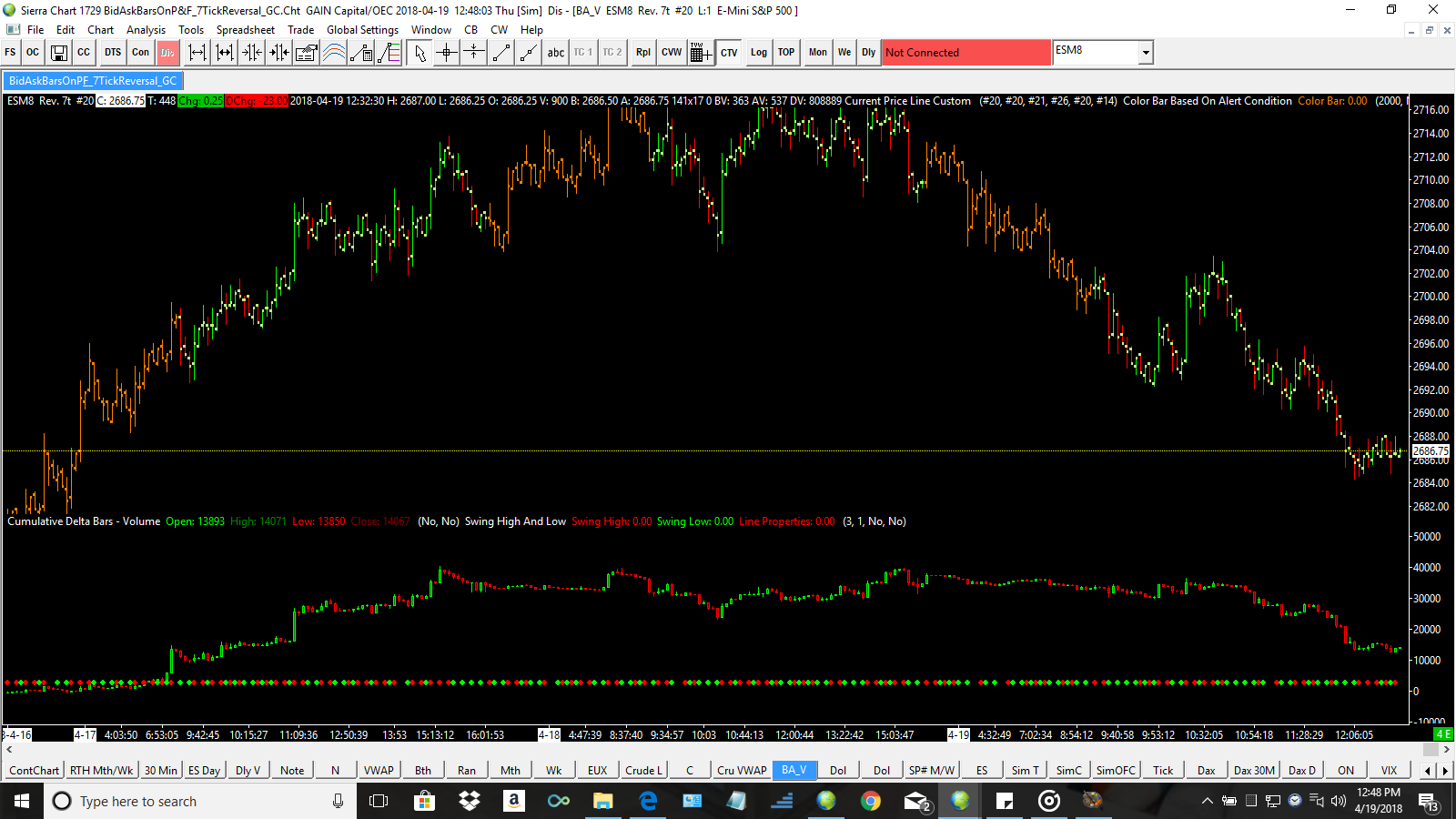This screenshot has width=1456, height=819.
Task: Open the Spreadsheet menu
Action: point(245,30)
